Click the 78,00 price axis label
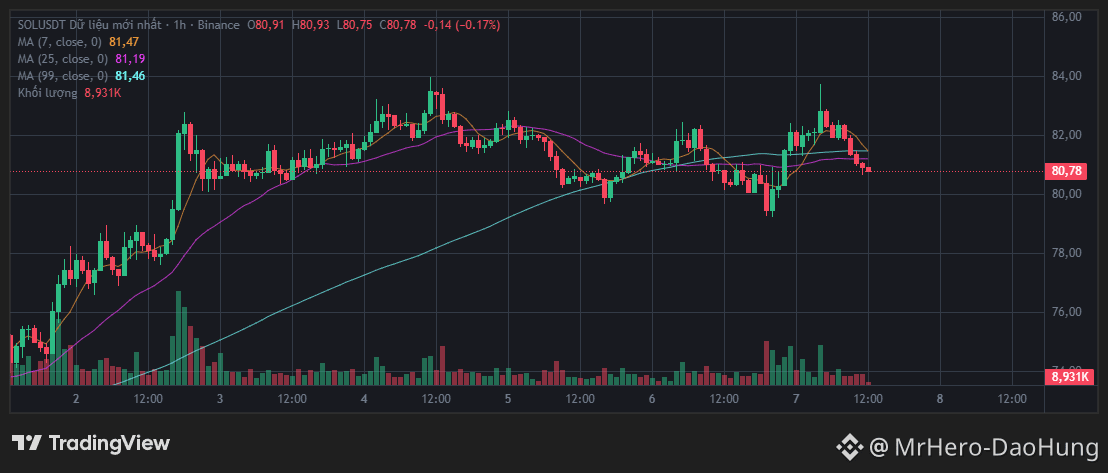Screen dimensions: 1108x473 coord(1068,253)
